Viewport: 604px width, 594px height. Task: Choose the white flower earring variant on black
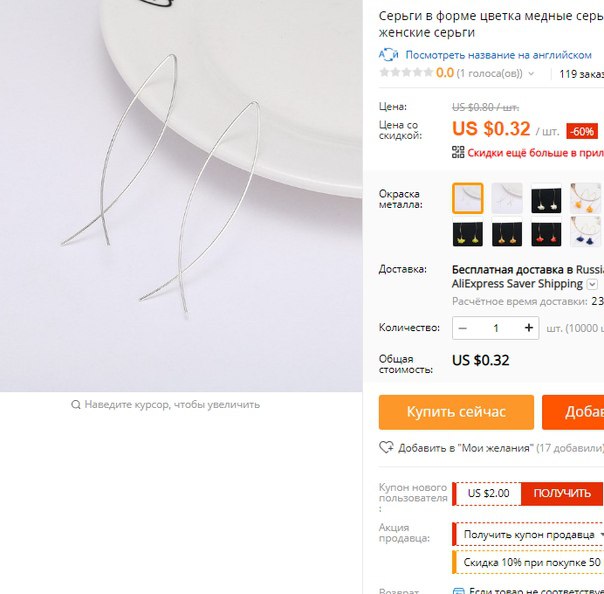point(546,198)
